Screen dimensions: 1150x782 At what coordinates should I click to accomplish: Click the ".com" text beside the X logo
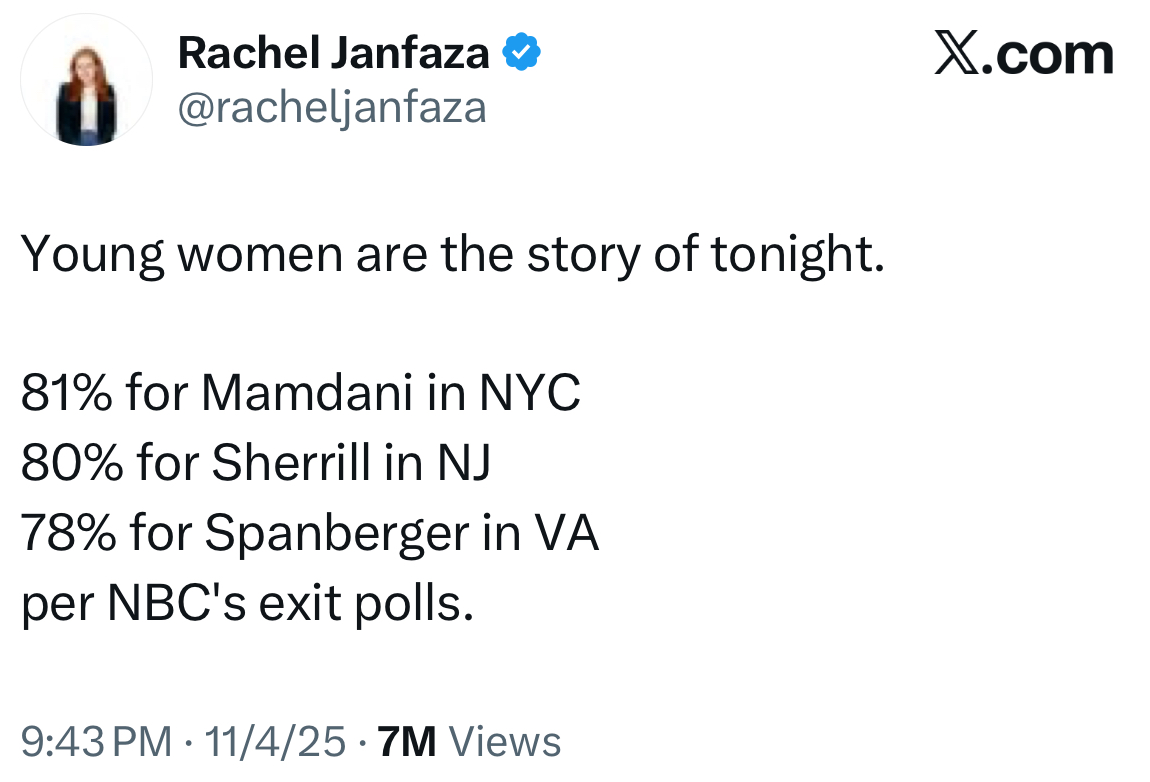pyautogui.click(x=1048, y=55)
